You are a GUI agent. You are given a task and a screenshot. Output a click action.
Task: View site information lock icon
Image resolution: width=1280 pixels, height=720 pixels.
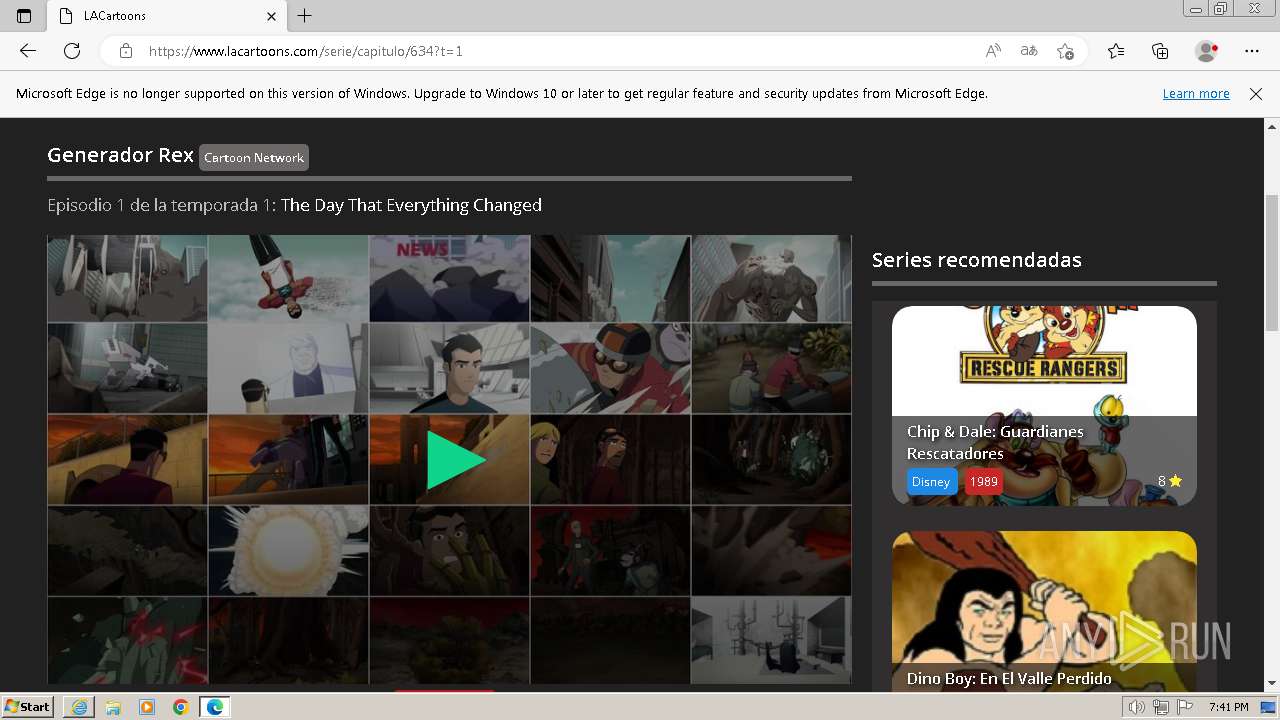tap(126, 51)
